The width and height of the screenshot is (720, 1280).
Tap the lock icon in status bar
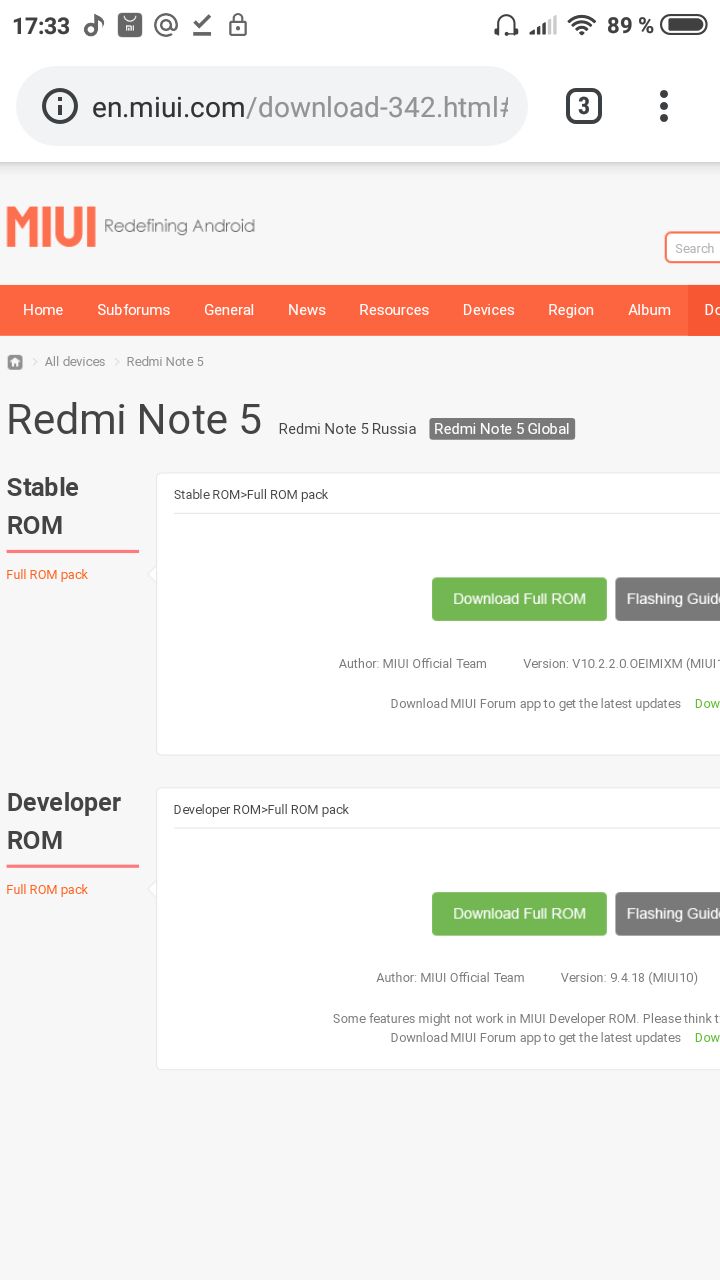click(238, 26)
